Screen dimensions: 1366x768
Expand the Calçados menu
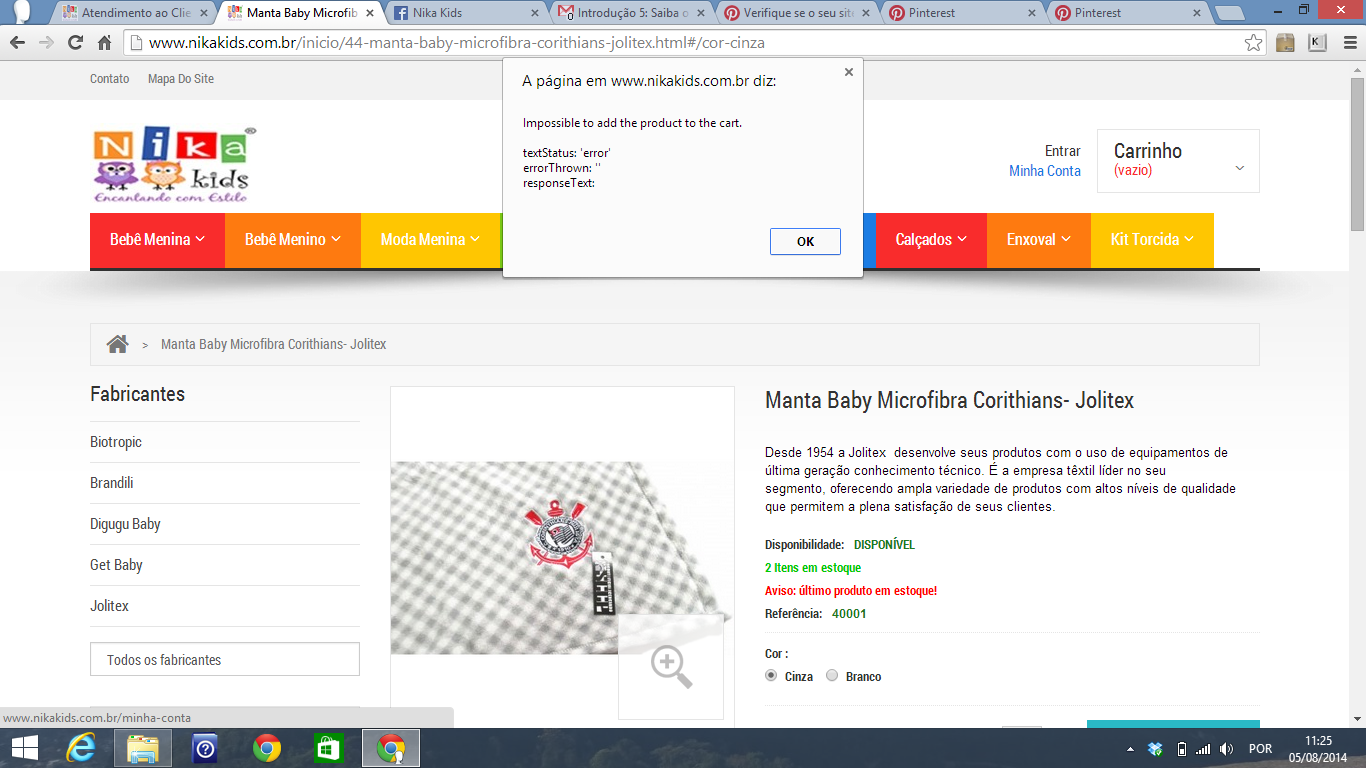pos(931,240)
